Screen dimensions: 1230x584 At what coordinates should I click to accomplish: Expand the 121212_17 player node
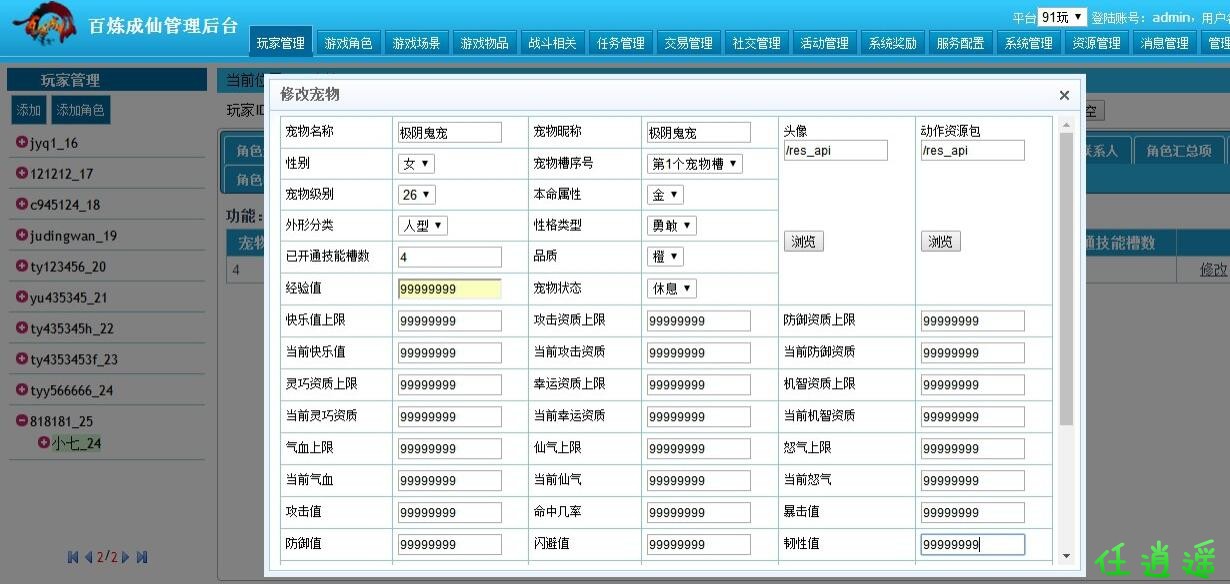(22, 173)
